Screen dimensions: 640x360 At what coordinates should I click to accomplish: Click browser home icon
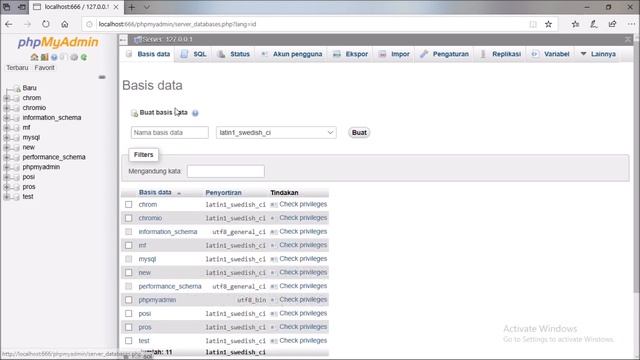tap(64, 24)
